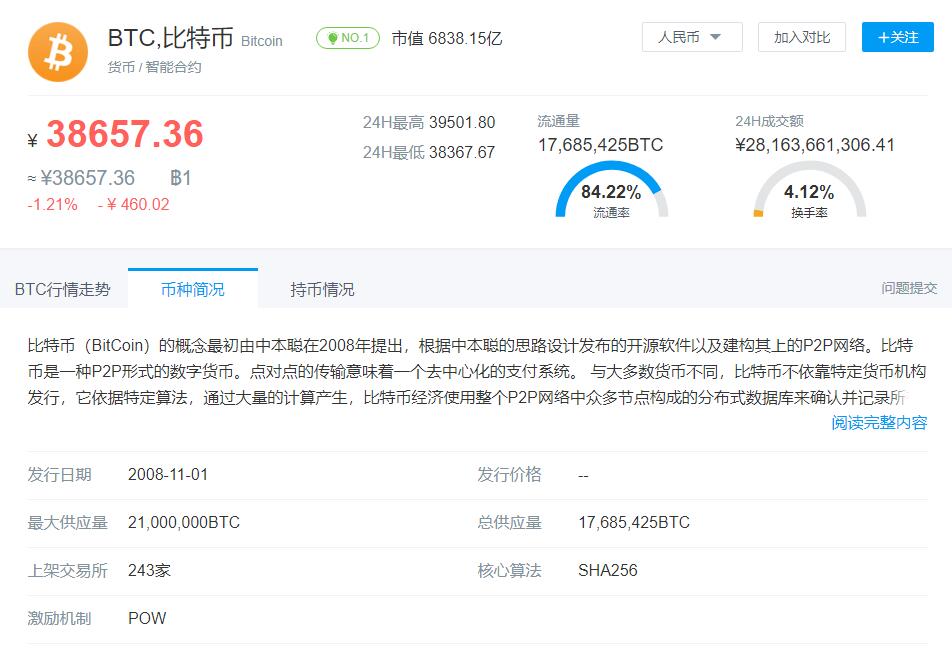Click the NO.1 rank badge

(x=348, y=38)
